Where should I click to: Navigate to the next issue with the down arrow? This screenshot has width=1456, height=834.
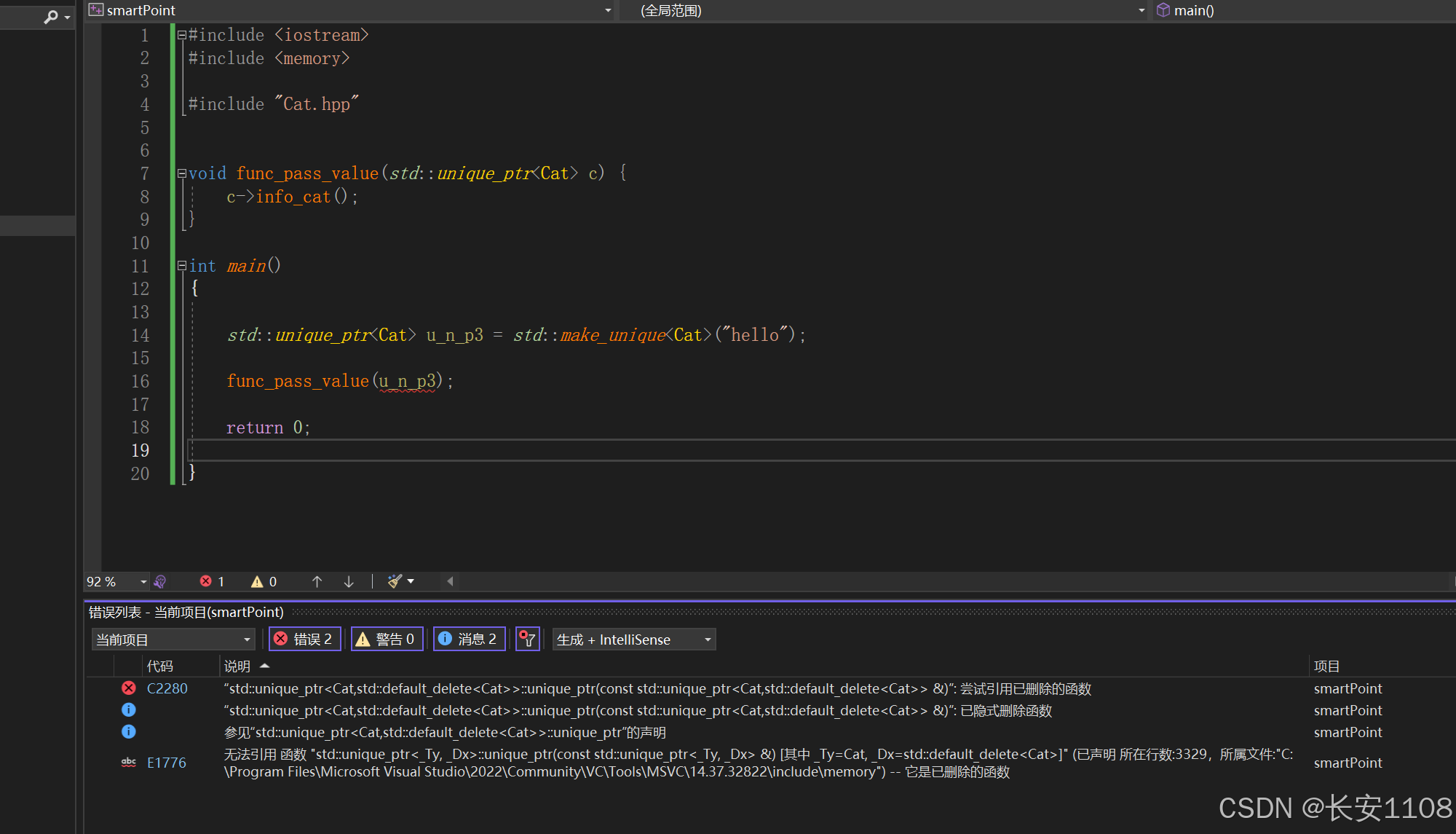349,581
